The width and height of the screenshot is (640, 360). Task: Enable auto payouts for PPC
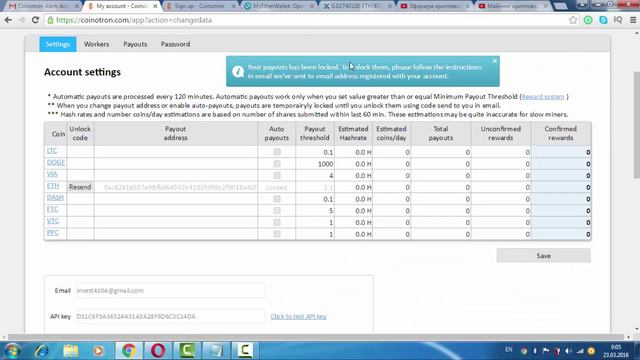tap(277, 234)
